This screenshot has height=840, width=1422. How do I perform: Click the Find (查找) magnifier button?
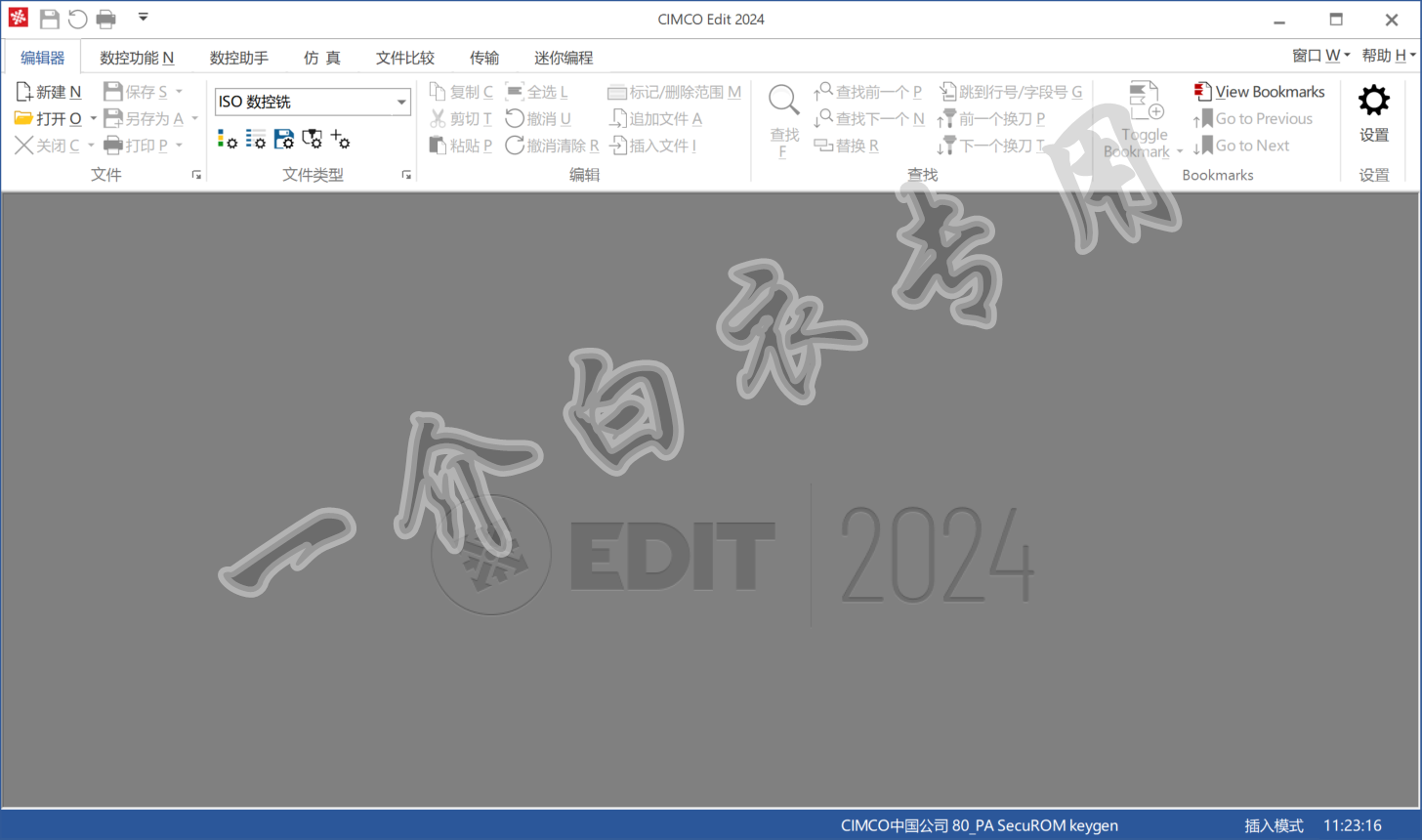pyautogui.click(x=783, y=100)
